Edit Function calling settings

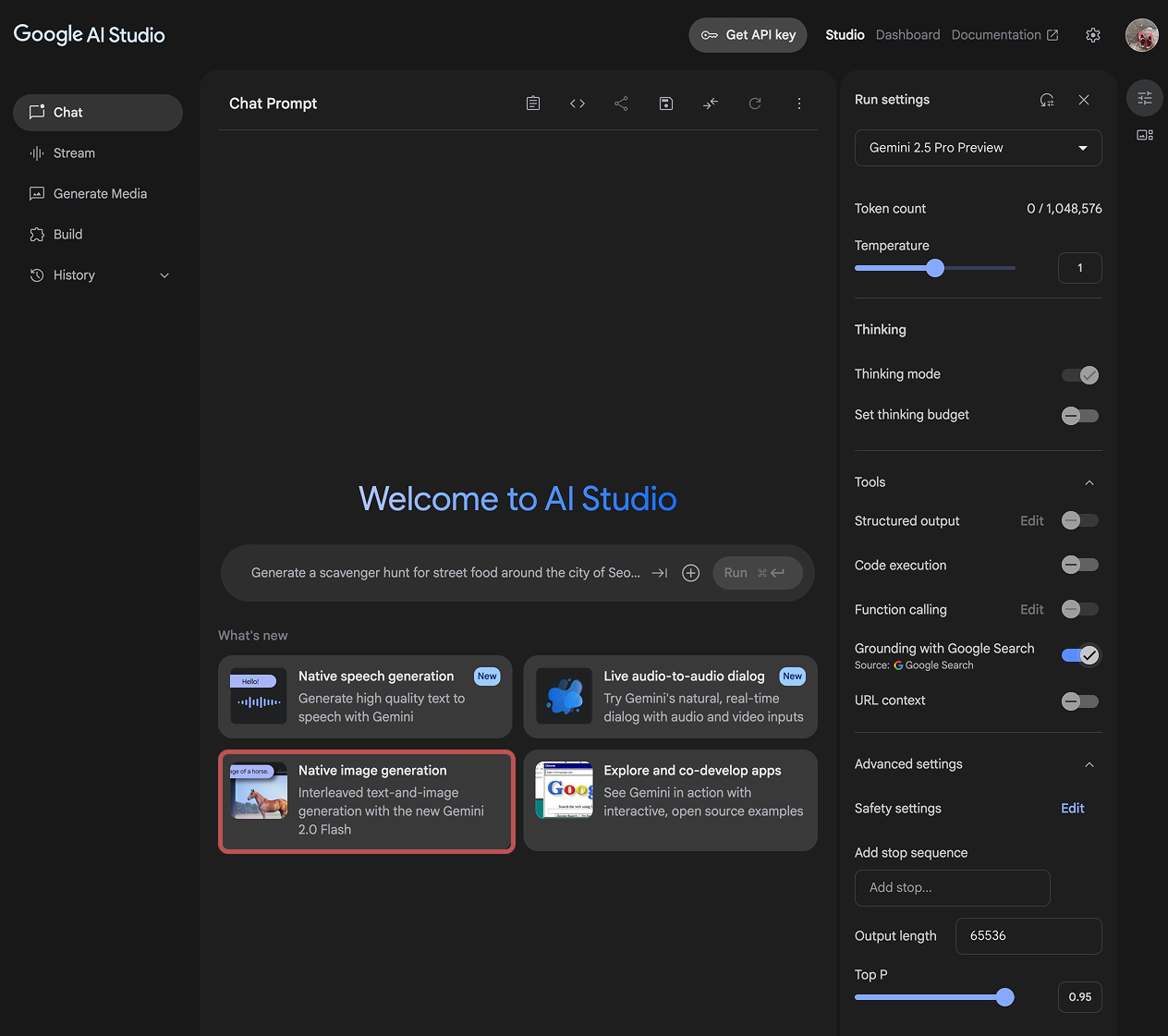(x=1032, y=610)
